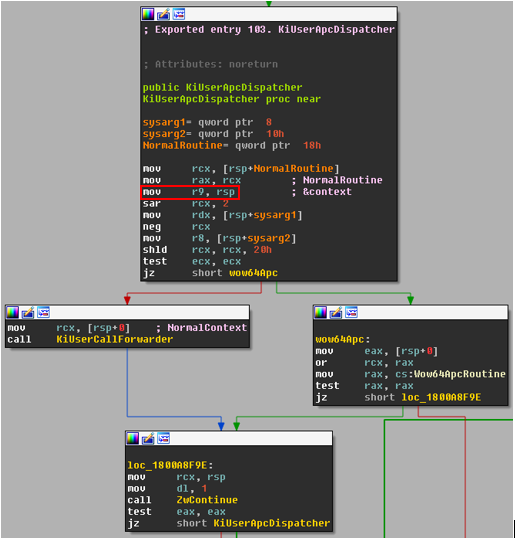Click the group nodes icon of the KiUserApcDispatcher proc block
This screenshot has height=539, width=515.
[179, 14]
